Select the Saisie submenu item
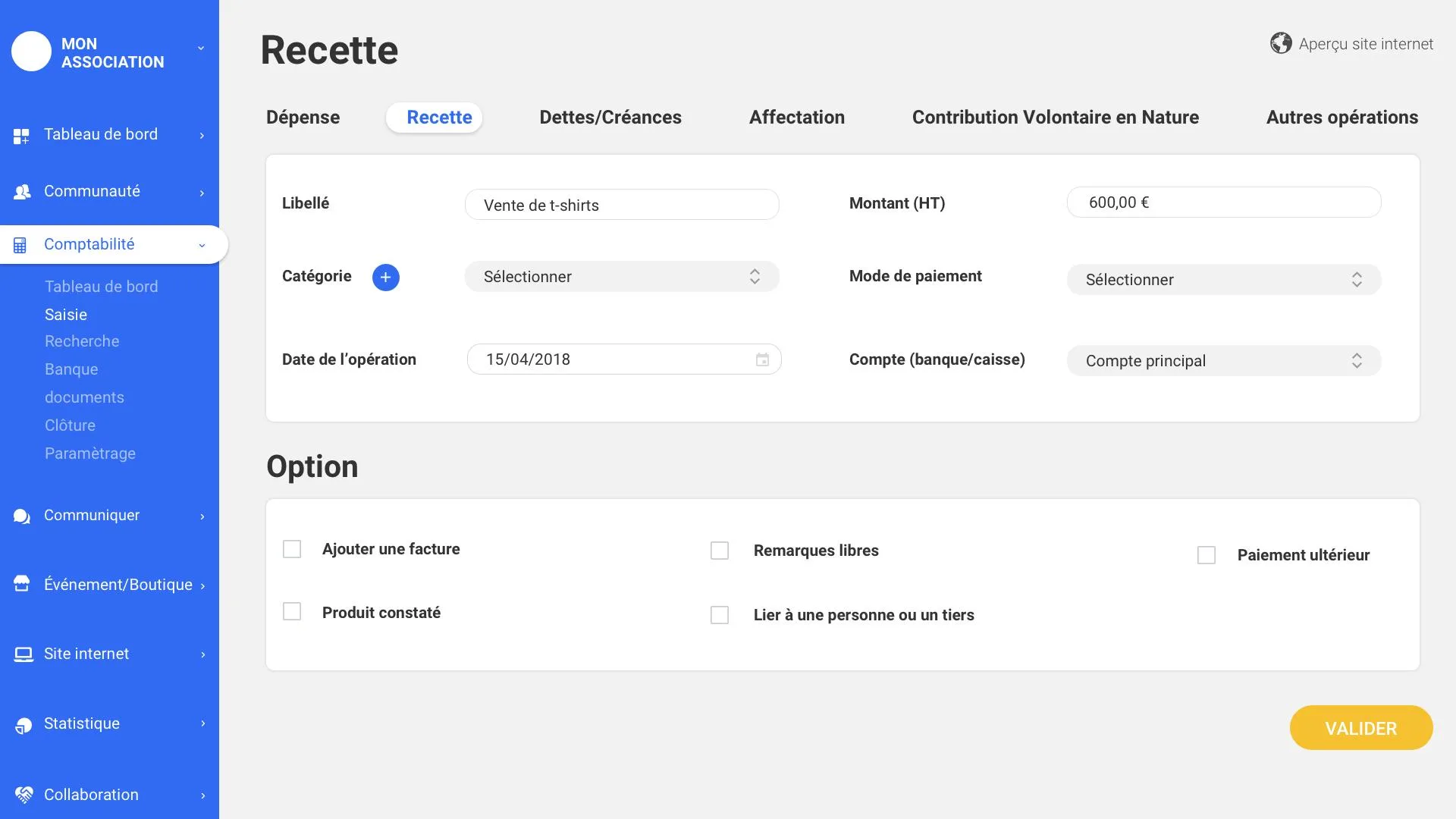Screen dimensions: 1456x819 coord(66,315)
